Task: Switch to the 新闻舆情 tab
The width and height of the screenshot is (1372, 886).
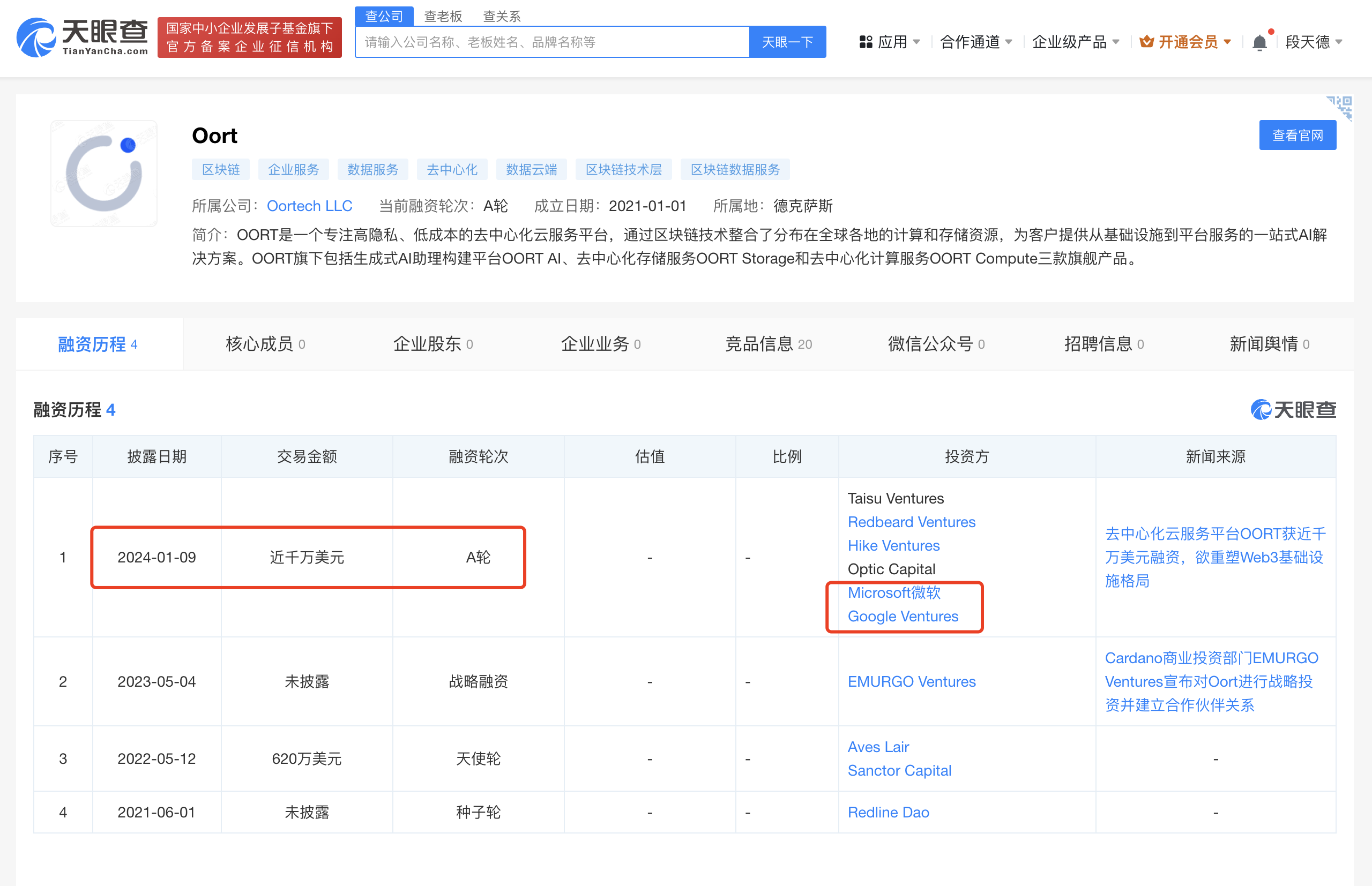Action: pos(1269,344)
